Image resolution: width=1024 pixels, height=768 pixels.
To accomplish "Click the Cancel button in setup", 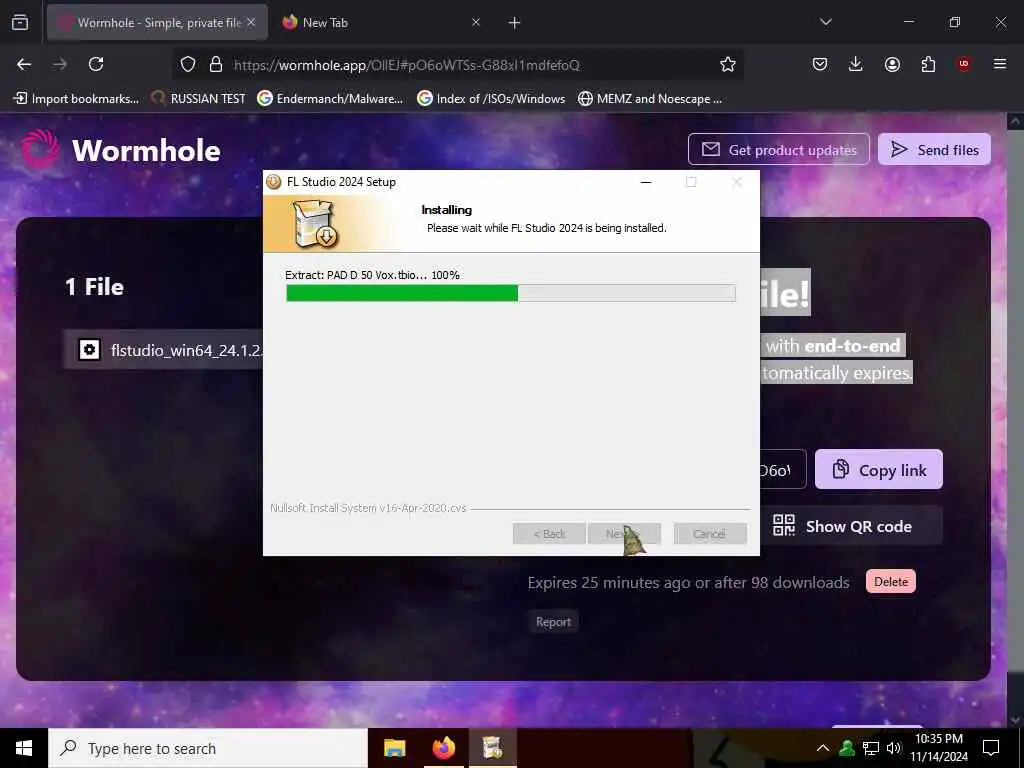I will tap(710, 534).
